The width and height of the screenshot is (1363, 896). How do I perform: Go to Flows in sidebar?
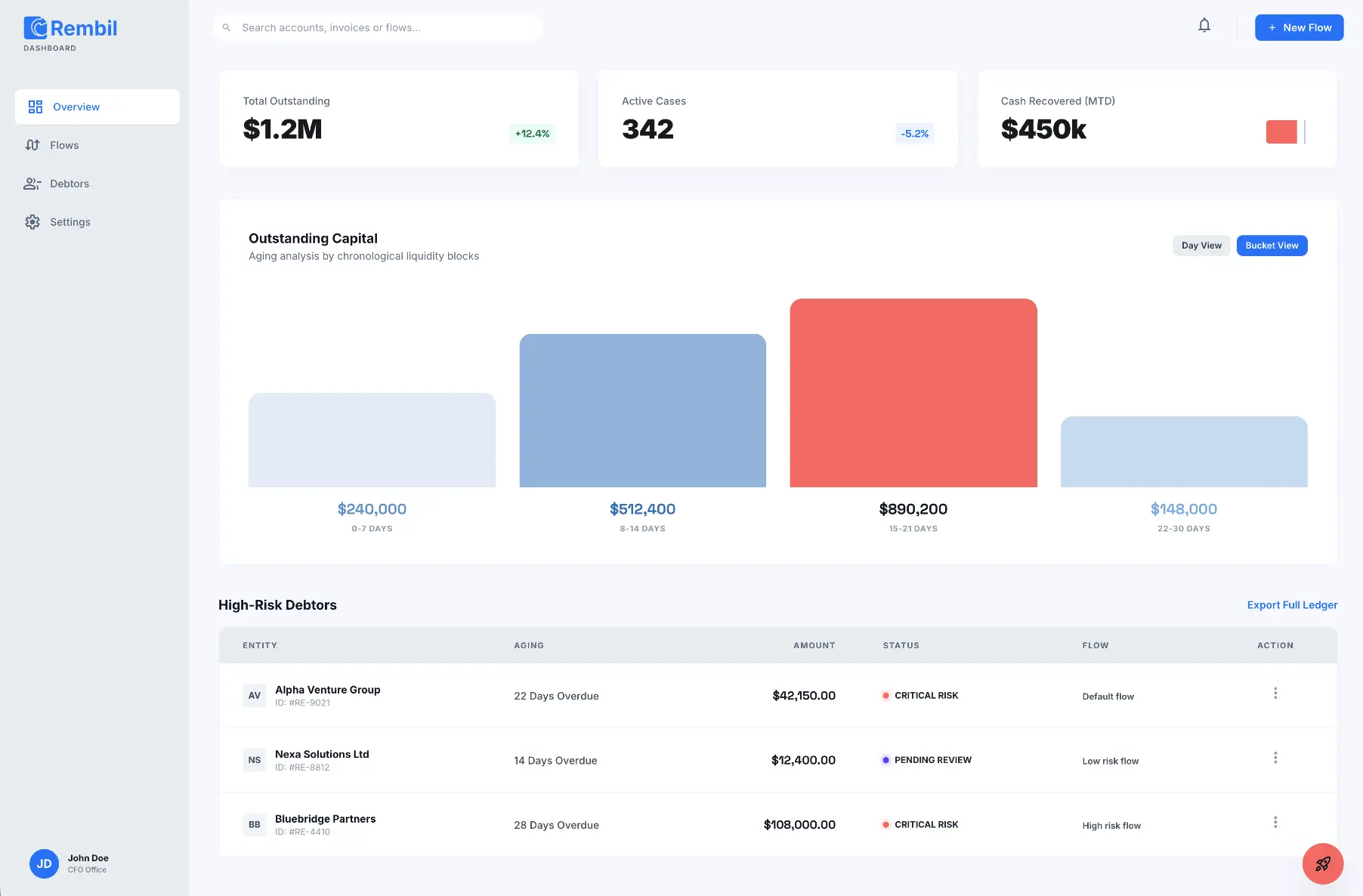click(x=64, y=145)
